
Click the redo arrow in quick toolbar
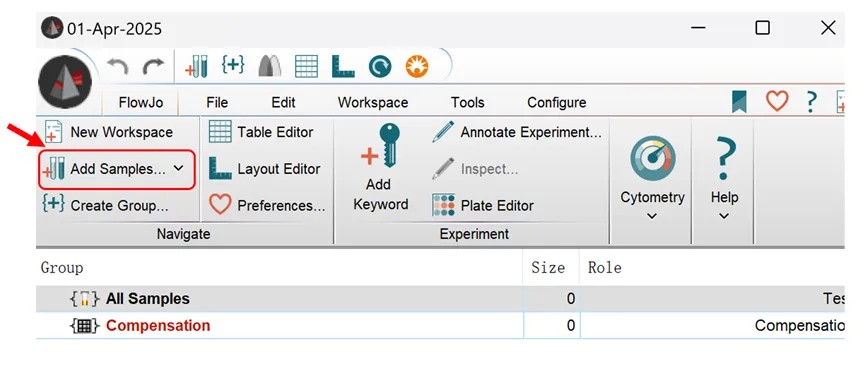[x=153, y=67]
